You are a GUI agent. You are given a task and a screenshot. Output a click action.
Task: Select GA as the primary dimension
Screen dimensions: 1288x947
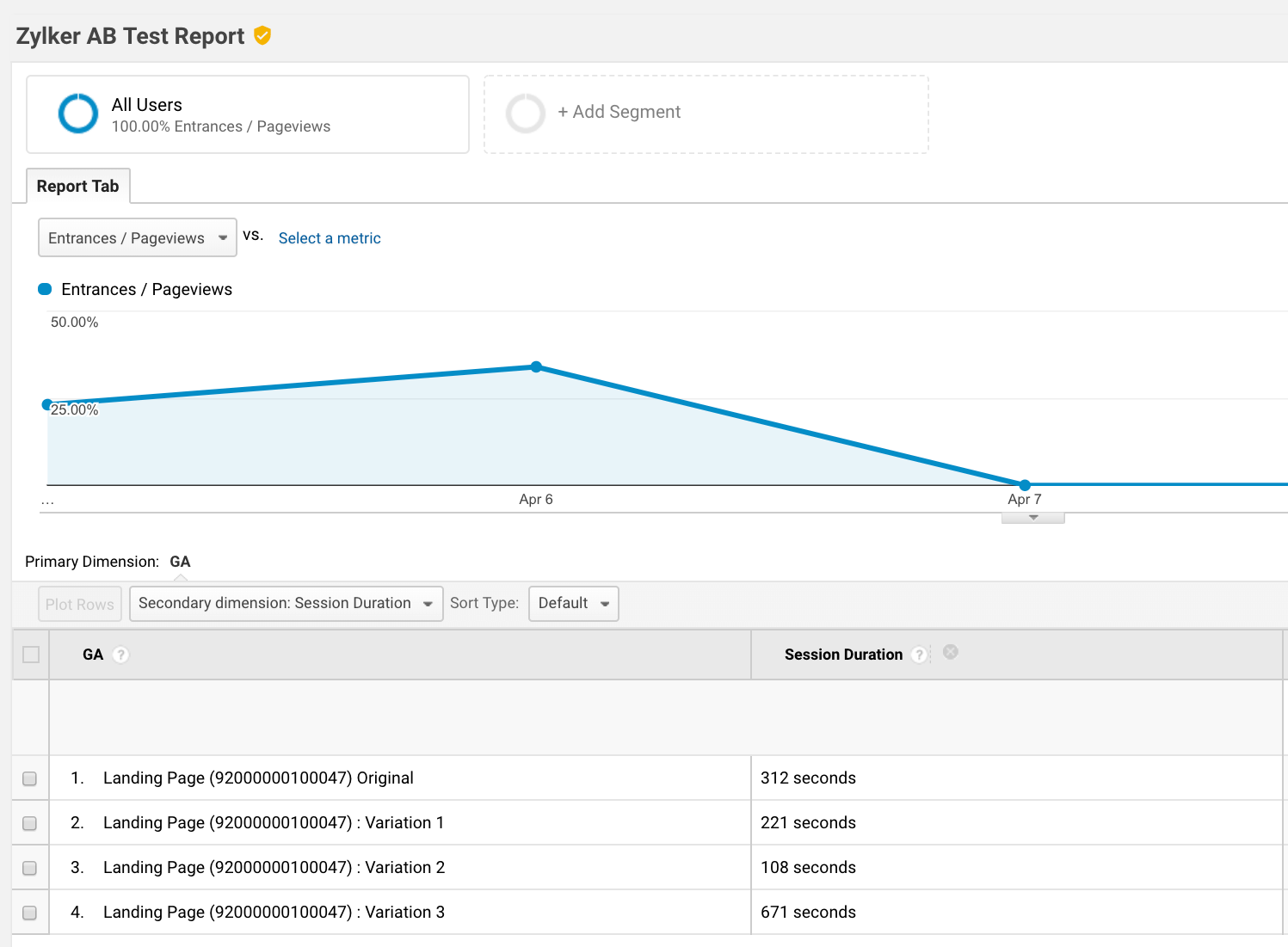tap(180, 562)
